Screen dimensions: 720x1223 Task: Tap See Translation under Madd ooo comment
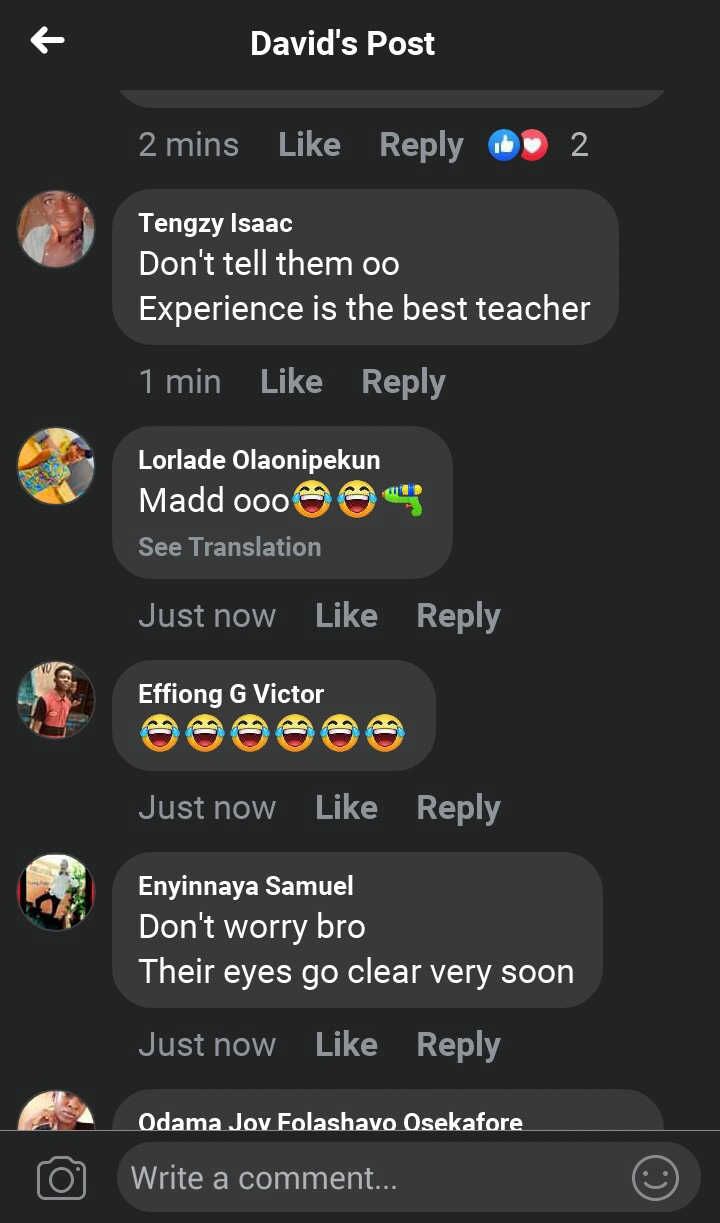[x=229, y=547]
